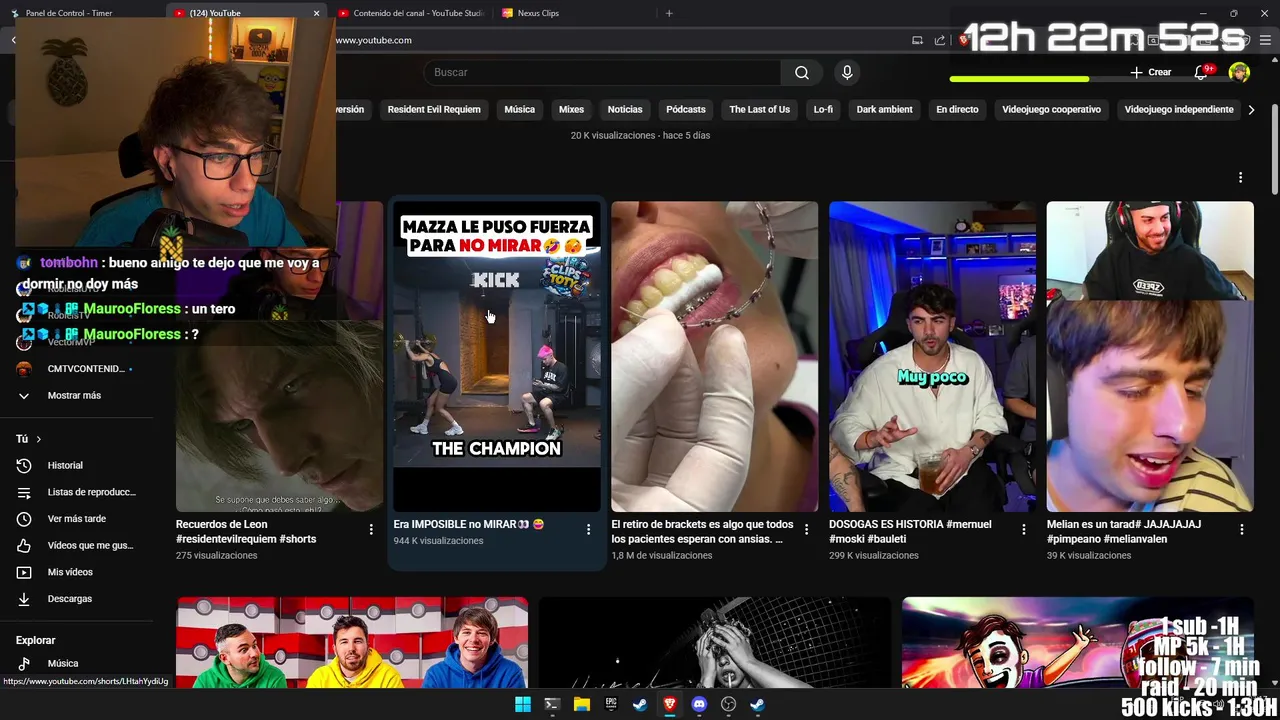Open options for retiro de brackets short
The image size is (1280, 720).
pyautogui.click(x=806, y=529)
